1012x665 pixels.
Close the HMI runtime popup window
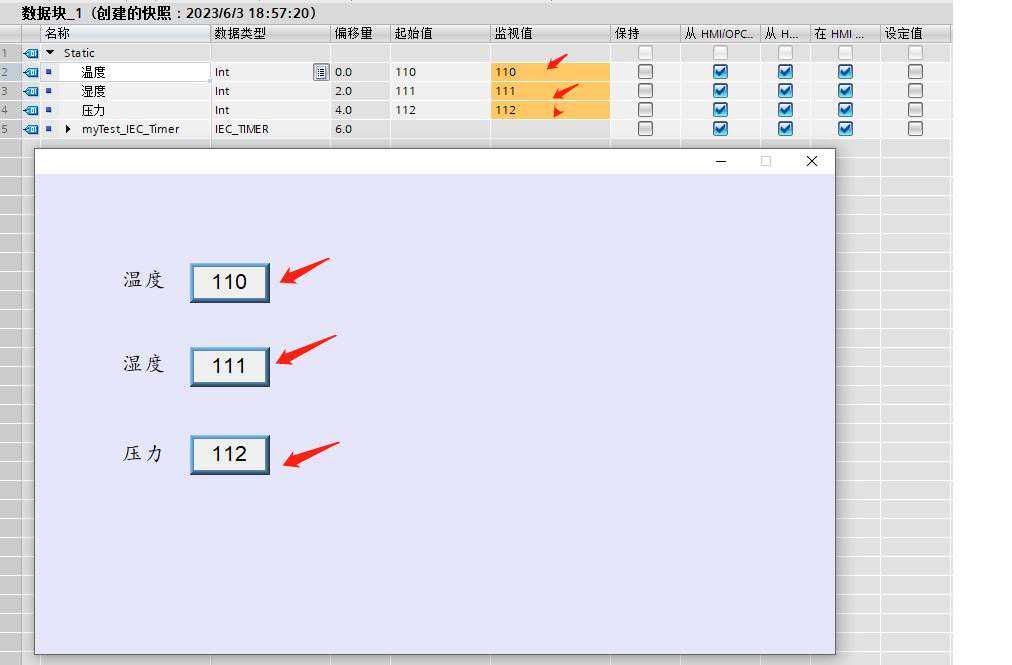click(x=811, y=161)
